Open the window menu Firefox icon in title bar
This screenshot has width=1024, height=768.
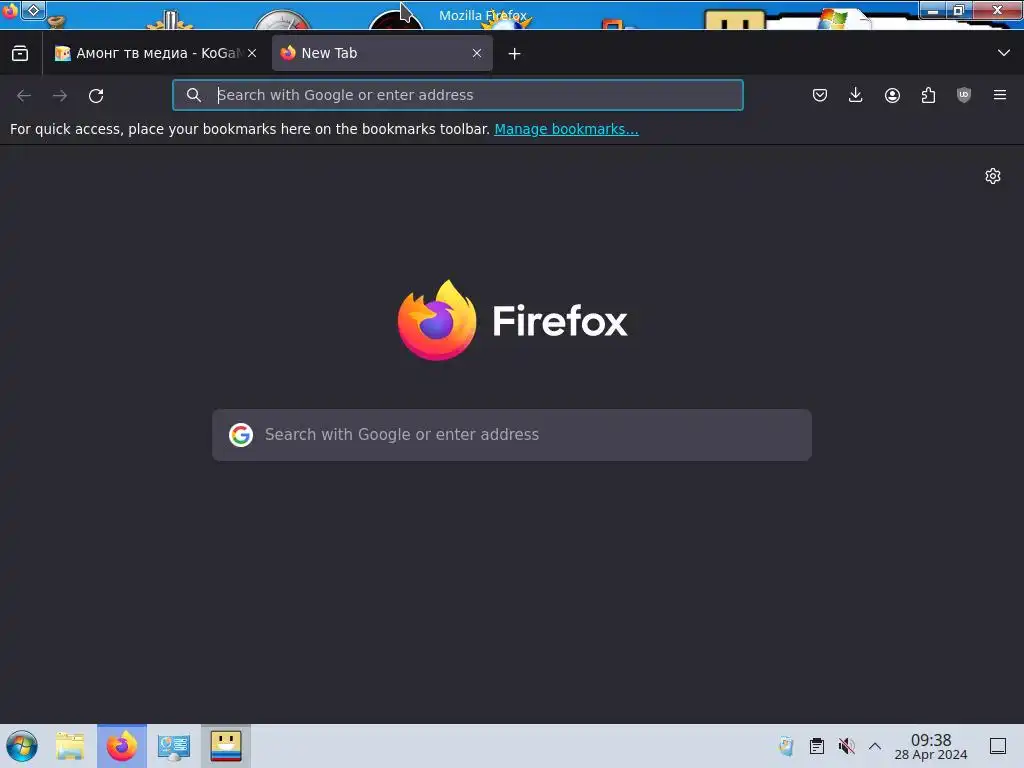[x=9, y=10]
